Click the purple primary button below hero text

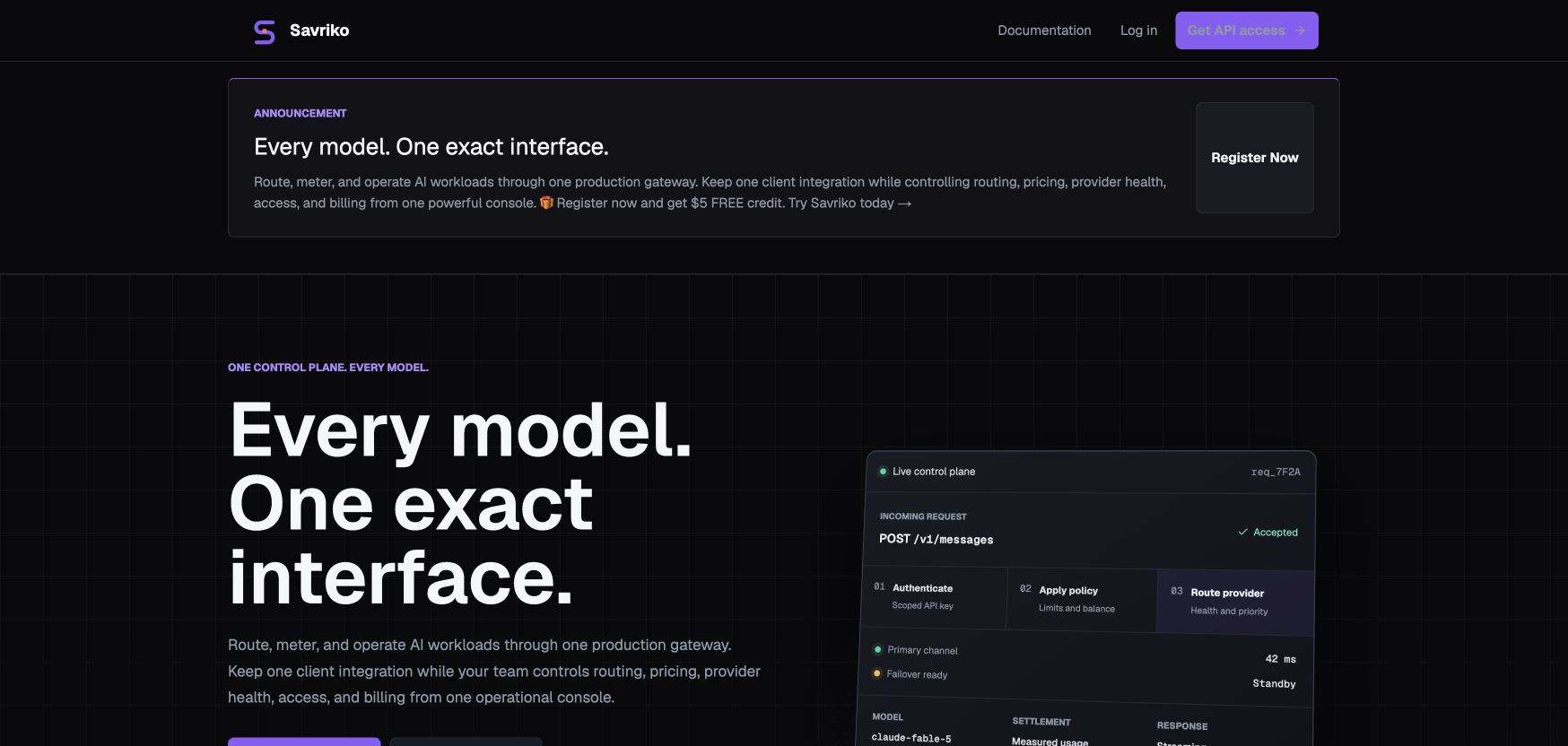tap(304, 742)
